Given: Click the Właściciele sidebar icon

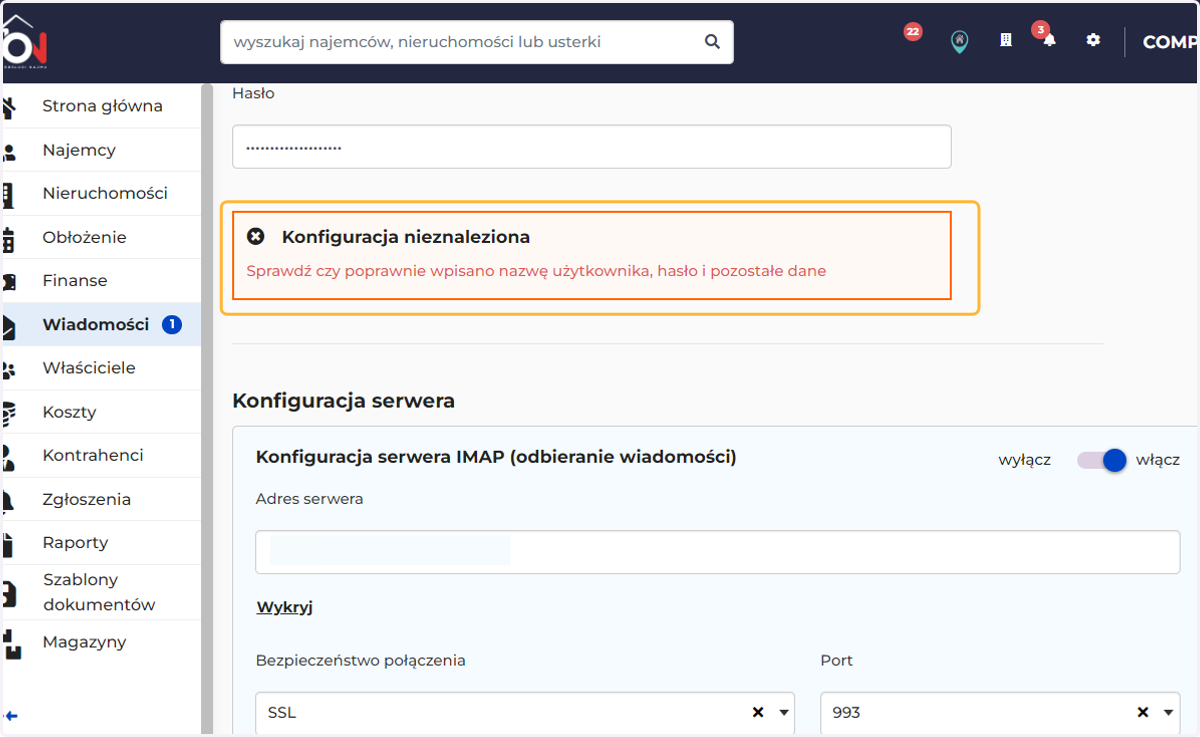Looking at the screenshot, I should (x=9, y=369).
